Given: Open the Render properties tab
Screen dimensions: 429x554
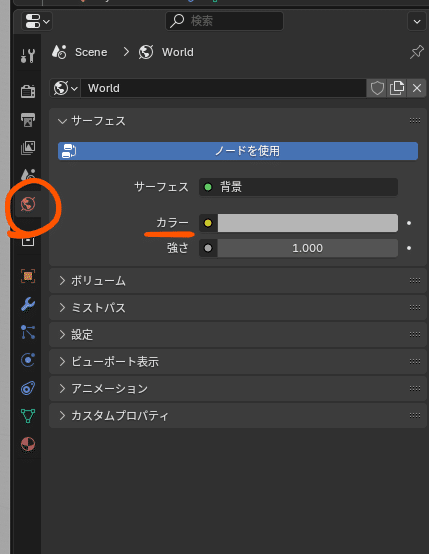Looking at the screenshot, I should point(28,91).
